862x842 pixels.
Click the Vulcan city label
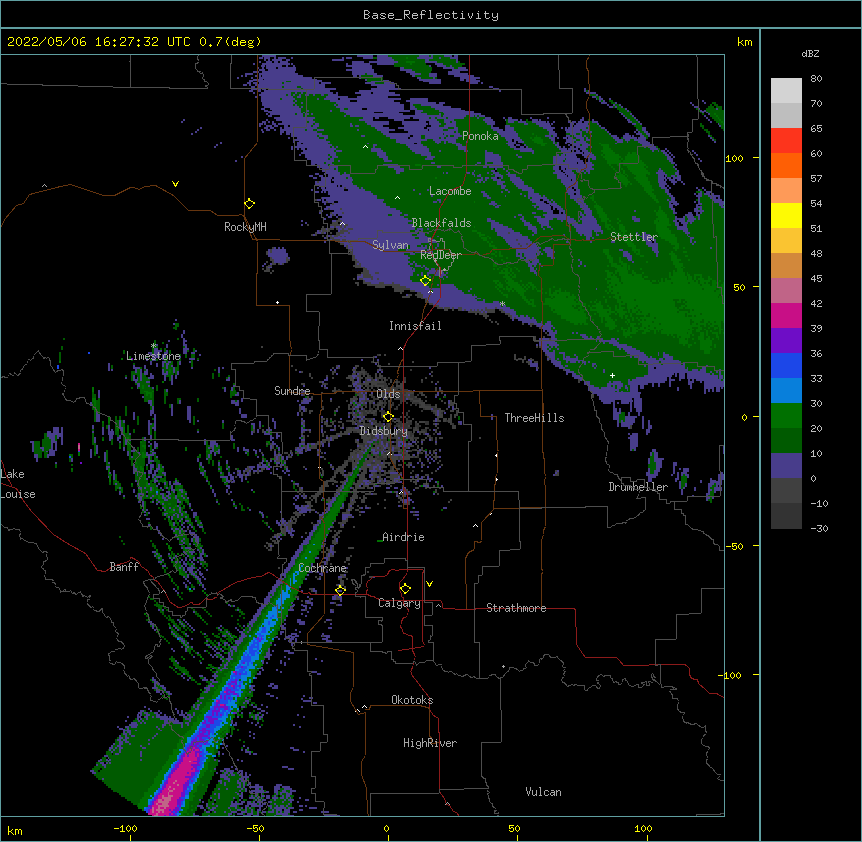tap(543, 792)
